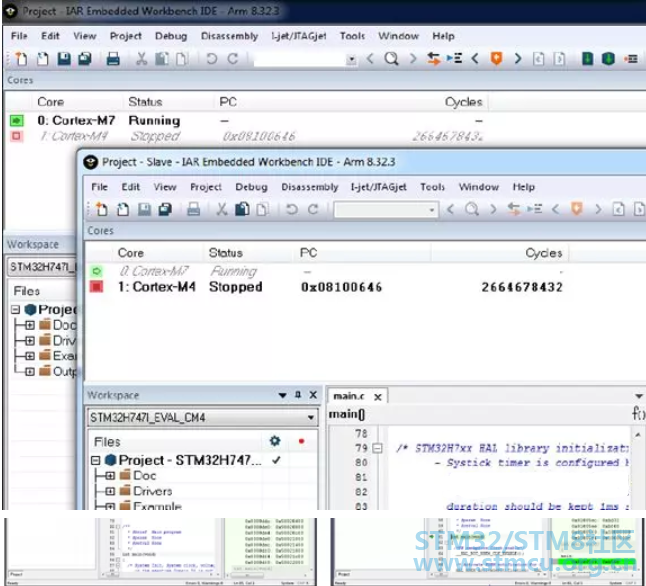Click the f() function list button
Screen dimensions: 646x586
click(x=638, y=413)
